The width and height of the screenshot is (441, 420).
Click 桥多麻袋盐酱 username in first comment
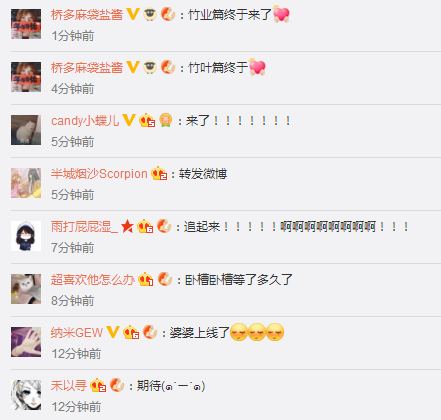click(87, 15)
